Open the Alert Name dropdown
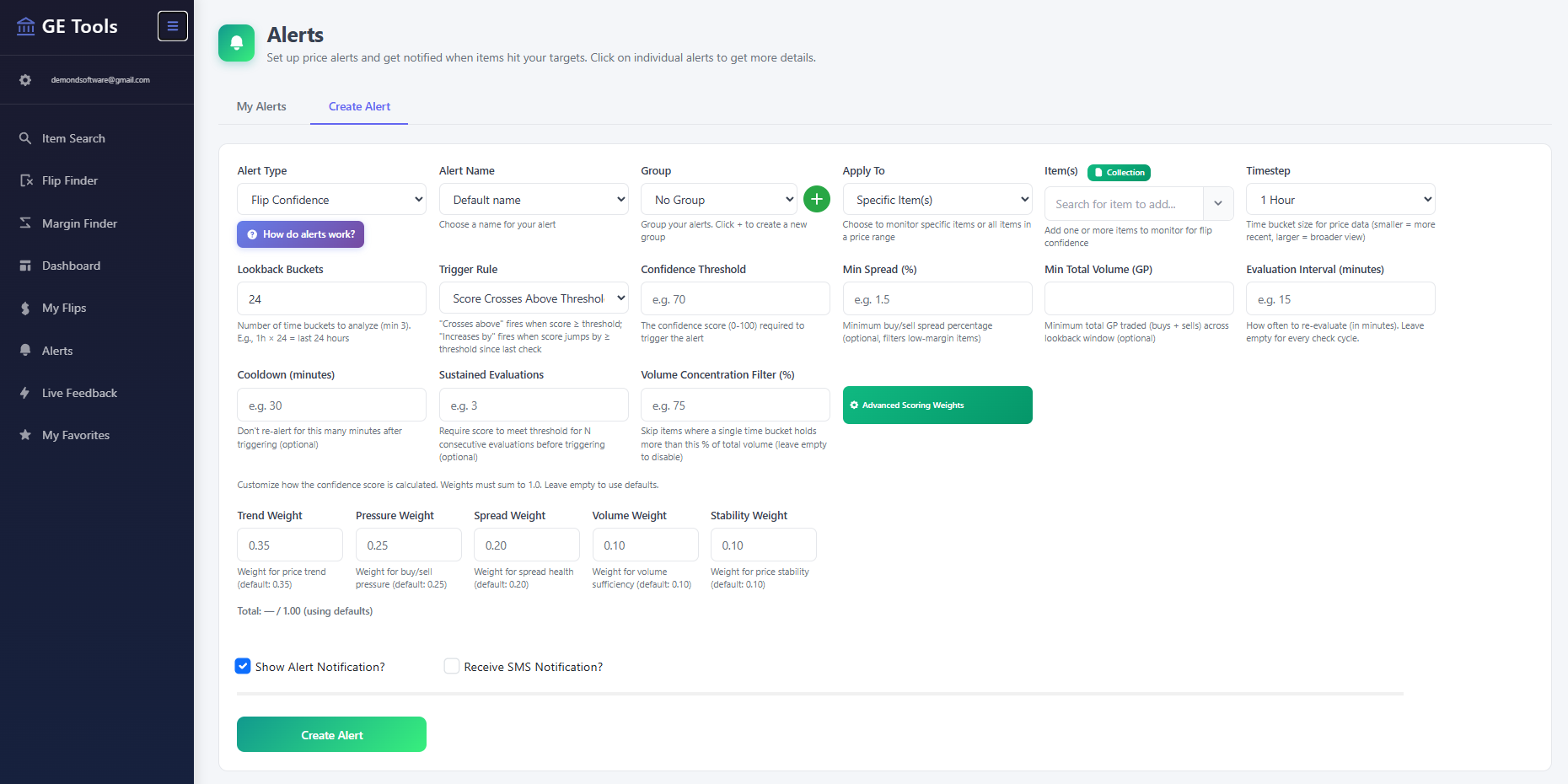The image size is (1568, 784). click(x=534, y=200)
